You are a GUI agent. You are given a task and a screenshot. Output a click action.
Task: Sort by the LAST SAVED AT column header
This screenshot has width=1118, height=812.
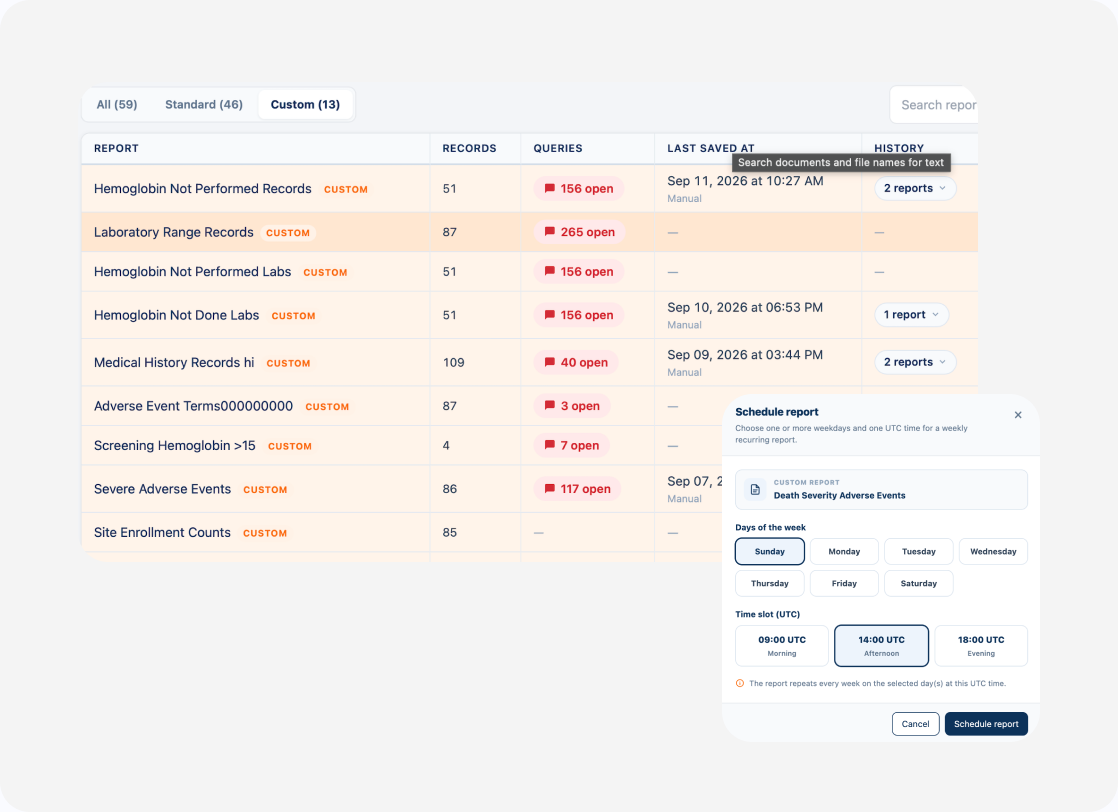pyautogui.click(x=710, y=148)
